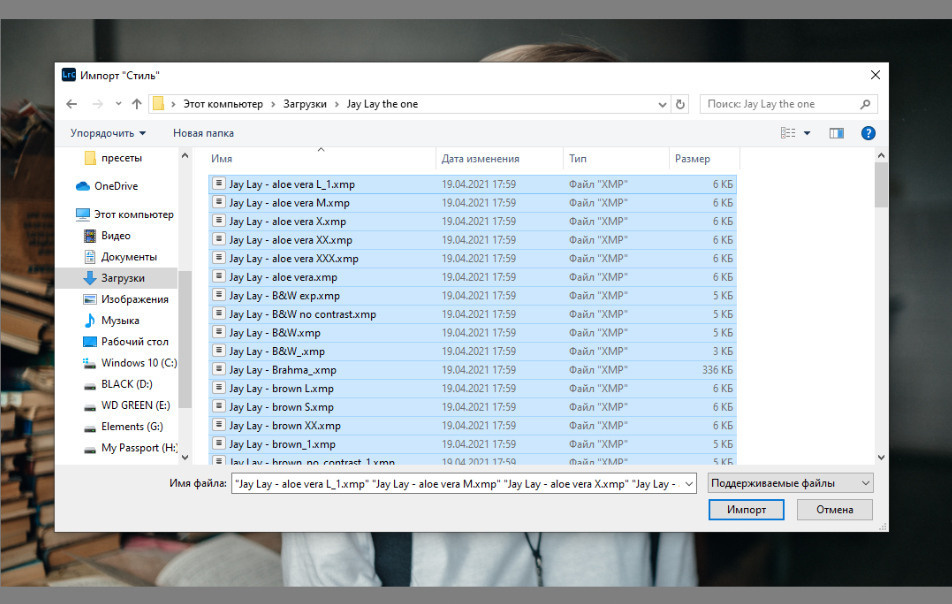The image size is (952, 604).
Task: Open the view options dropdown arrow
Action: pos(806,133)
